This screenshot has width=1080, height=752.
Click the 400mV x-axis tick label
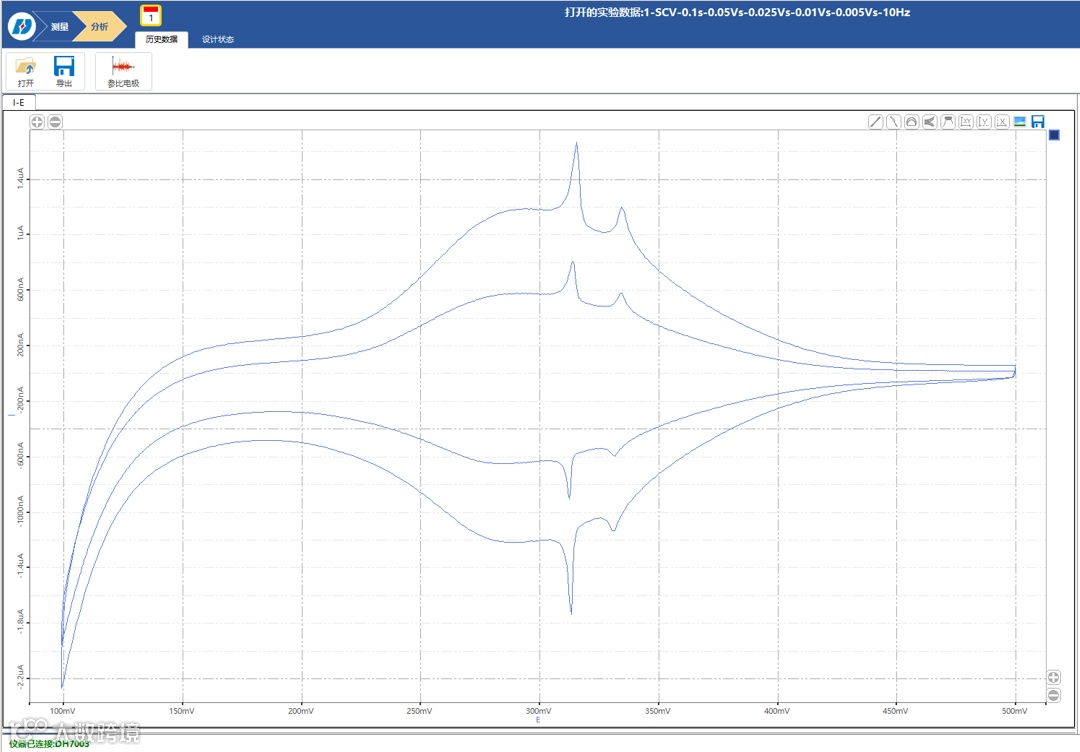coord(776,711)
